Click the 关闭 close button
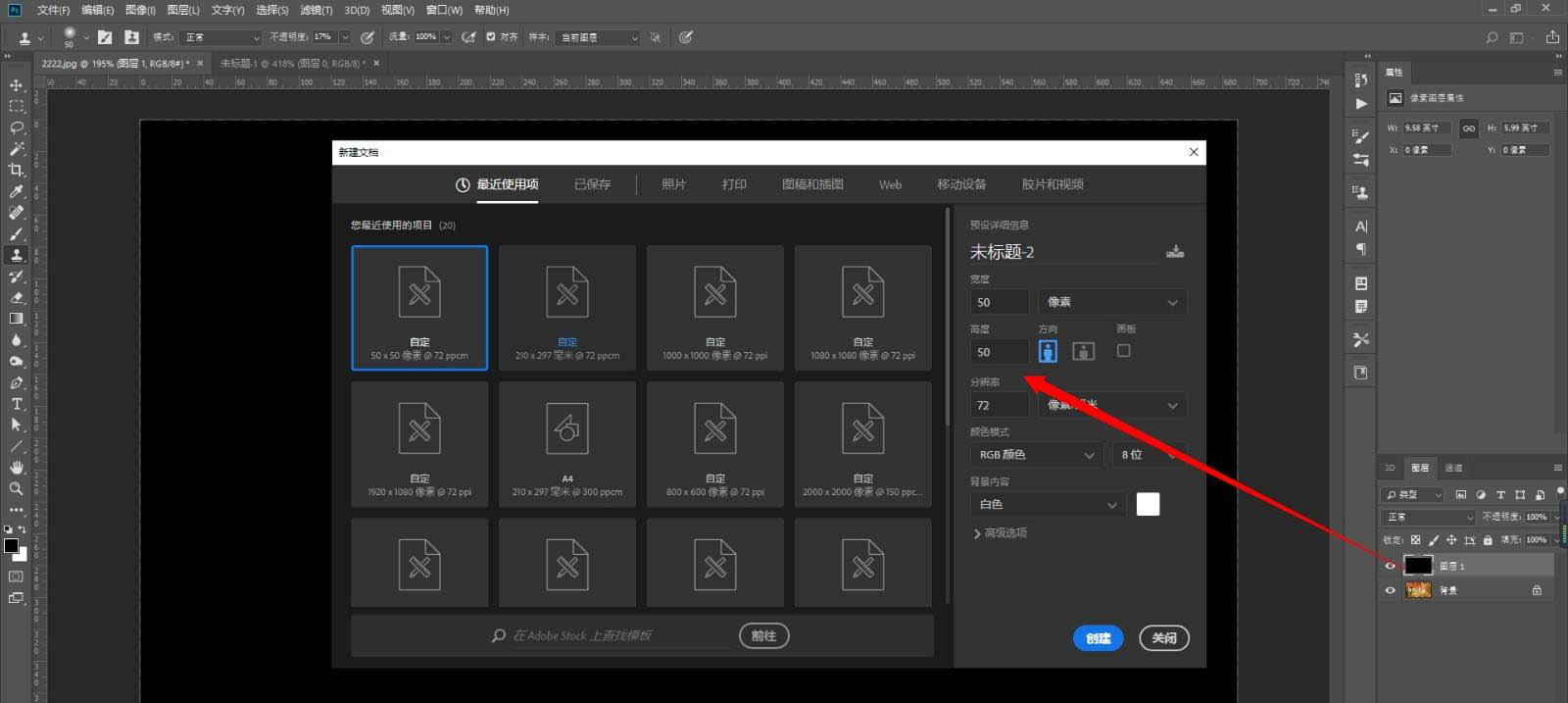The width and height of the screenshot is (1568, 703). point(1164,638)
